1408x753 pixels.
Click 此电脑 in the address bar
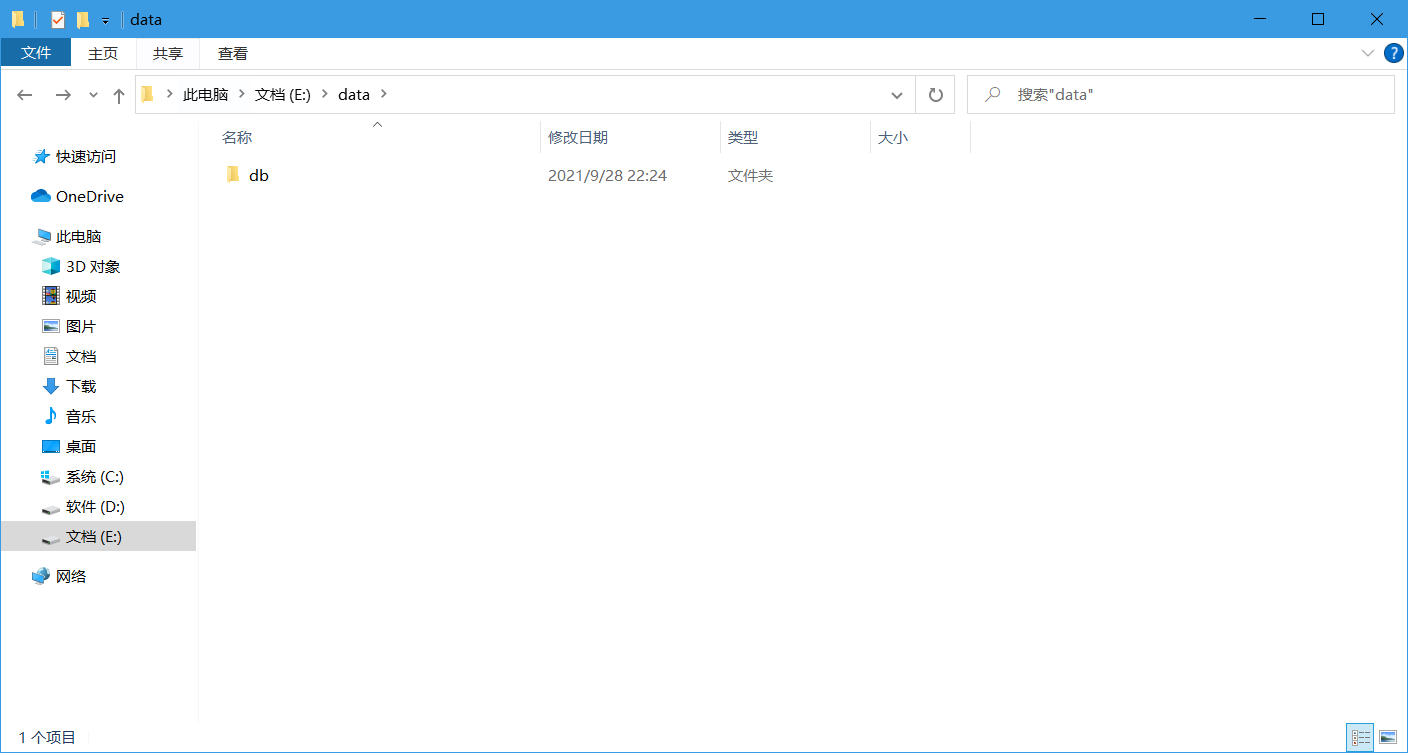[205, 95]
